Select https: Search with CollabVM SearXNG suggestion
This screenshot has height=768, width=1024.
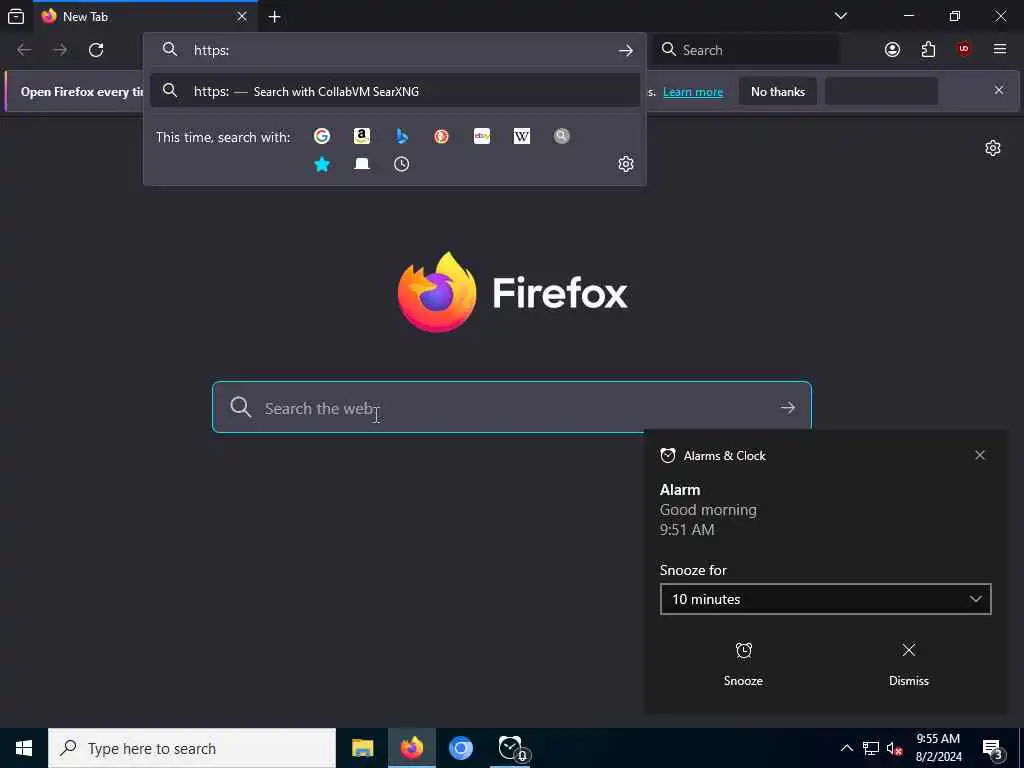(394, 91)
